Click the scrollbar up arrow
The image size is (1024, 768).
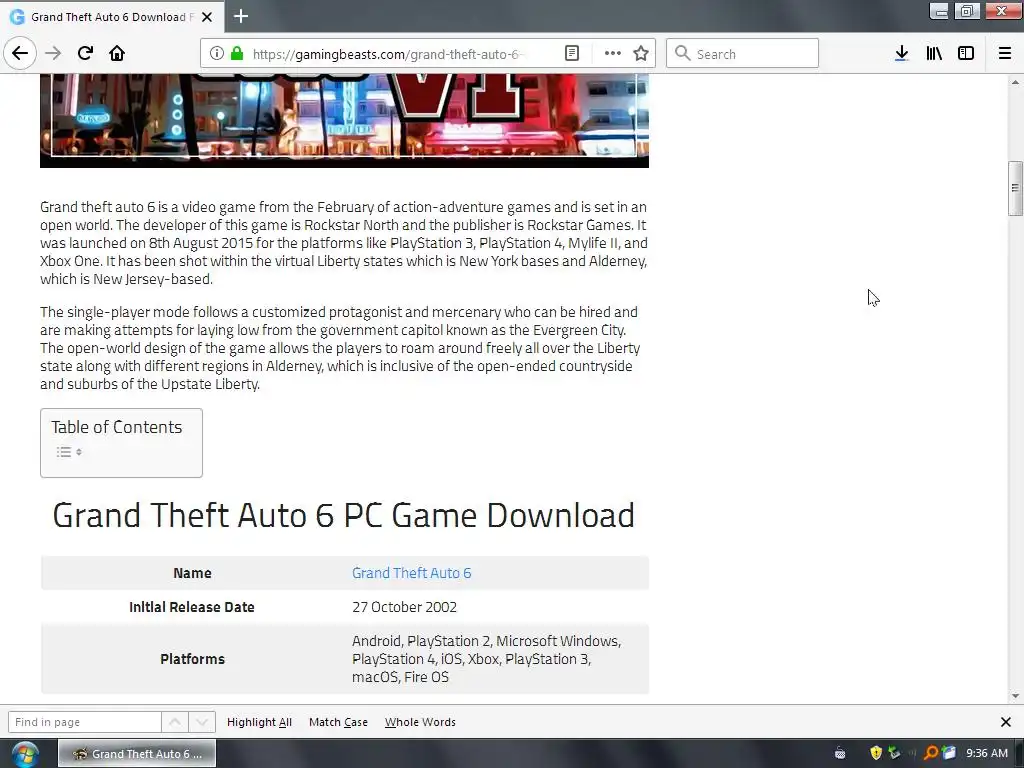(x=1015, y=82)
